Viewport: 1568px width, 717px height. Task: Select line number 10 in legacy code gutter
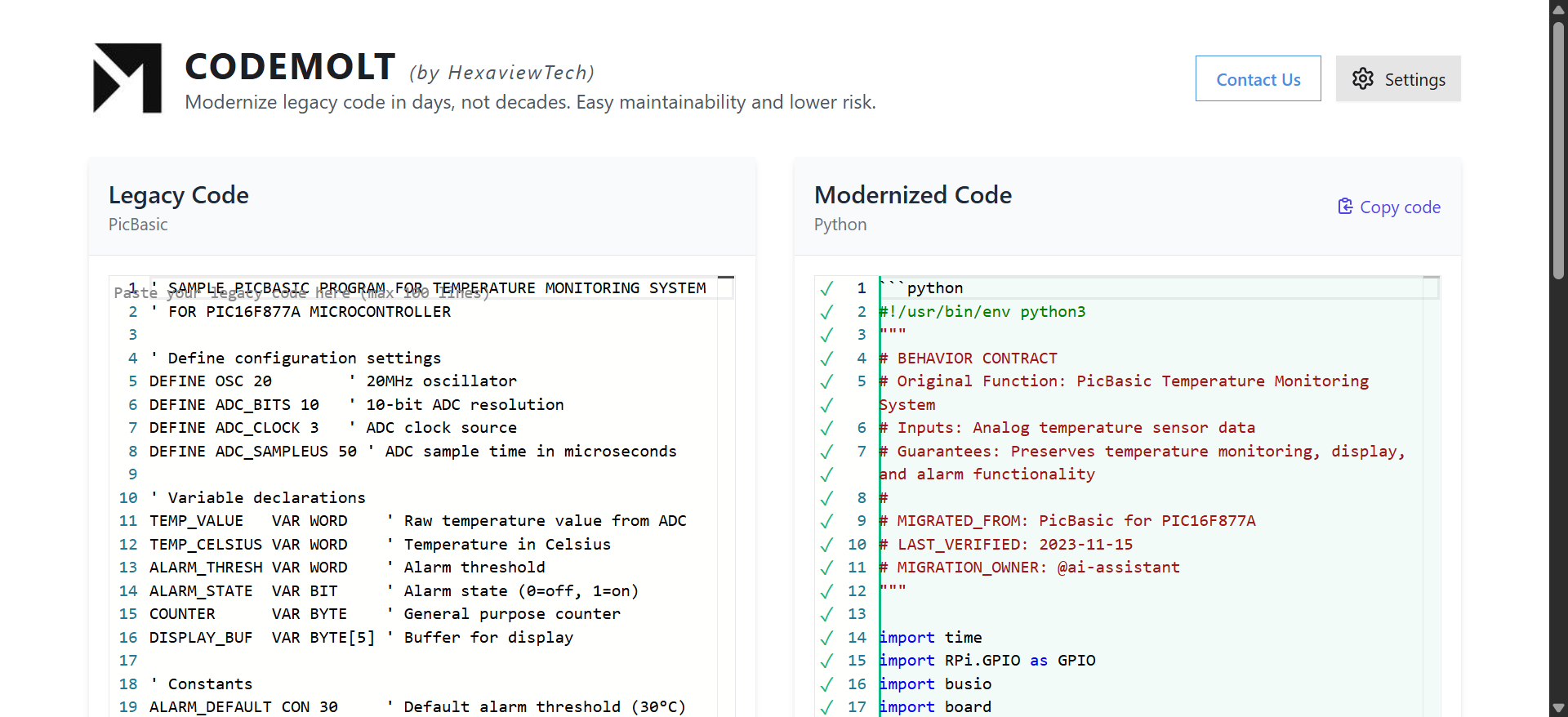(x=128, y=498)
